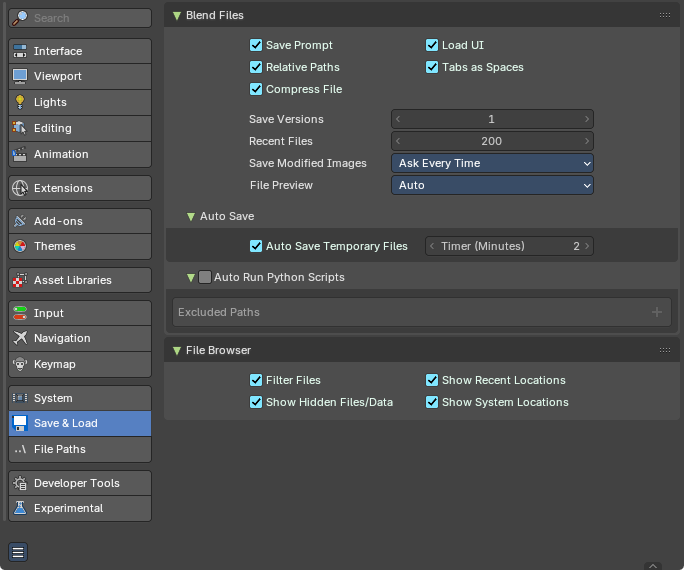
Task: Click the Developer Tools gear icon
Action: point(20,483)
